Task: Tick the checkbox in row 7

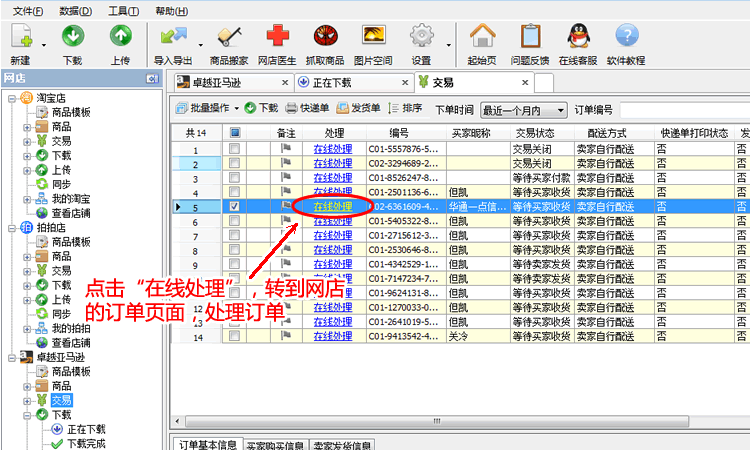Action: (234, 235)
